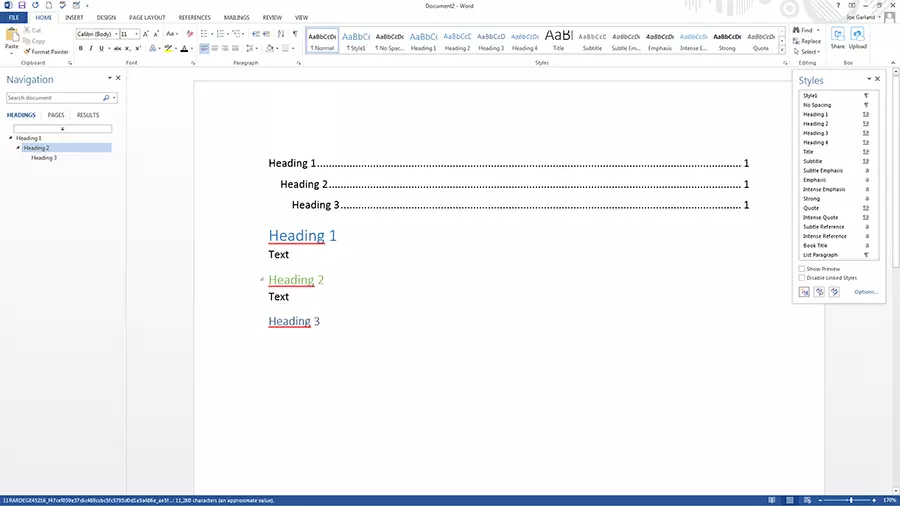This screenshot has width=900, height=506.
Task: Expand the Styles gallery with the More arrow
Action: click(x=781, y=48)
